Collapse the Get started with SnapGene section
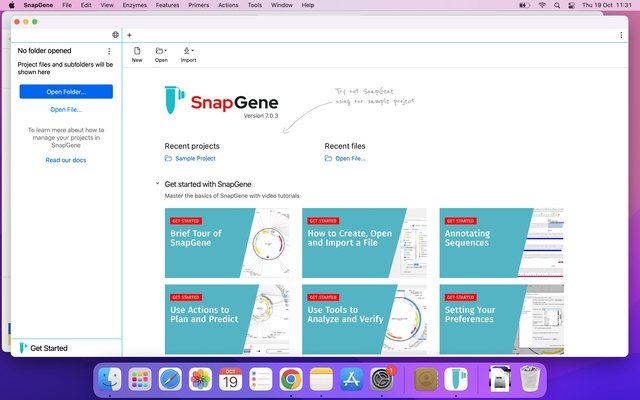640x400 pixels. [x=157, y=184]
